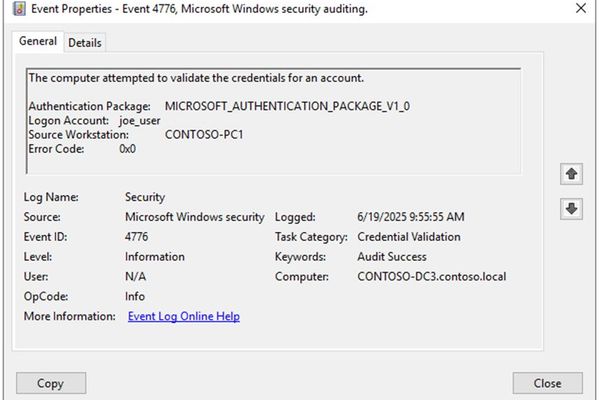Screen dimensions: 600x400
Task: Click the CONTOSO-PC1 source workstation value
Action: point(204,134)
